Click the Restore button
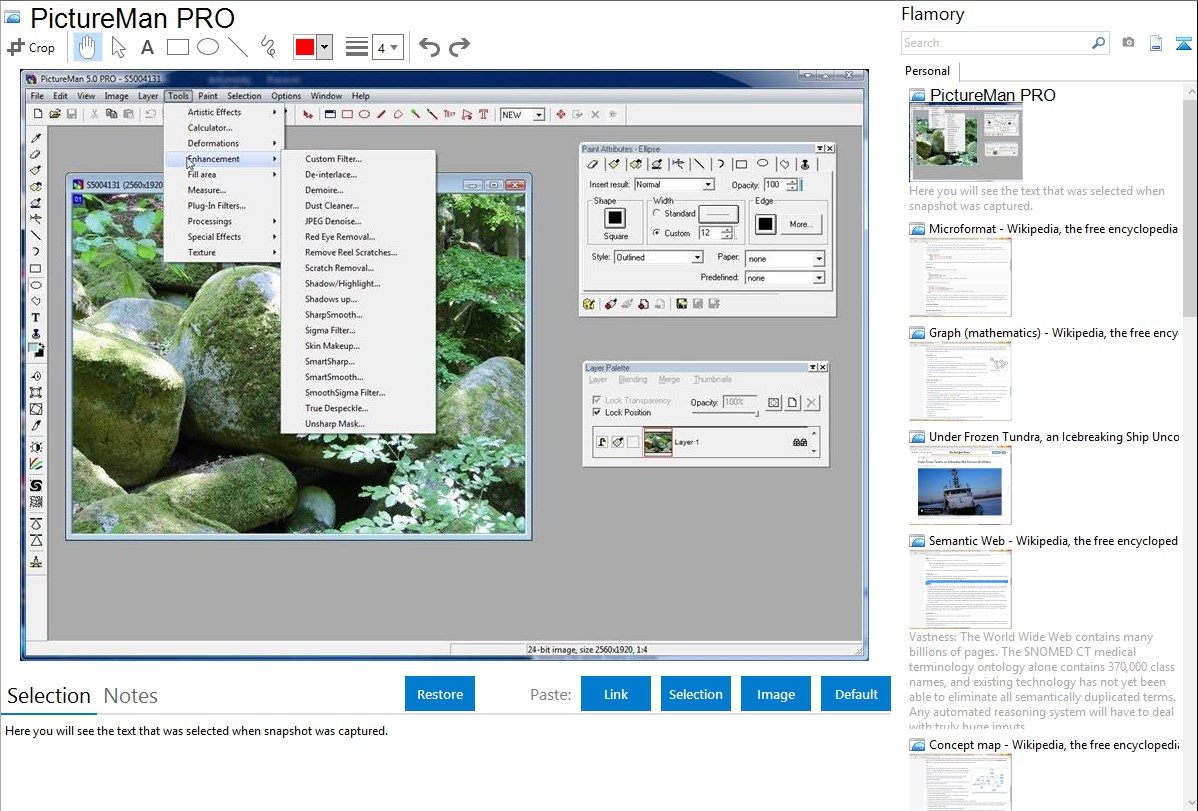This screenshot has width=1198, height=811. (x=440, y=694)
